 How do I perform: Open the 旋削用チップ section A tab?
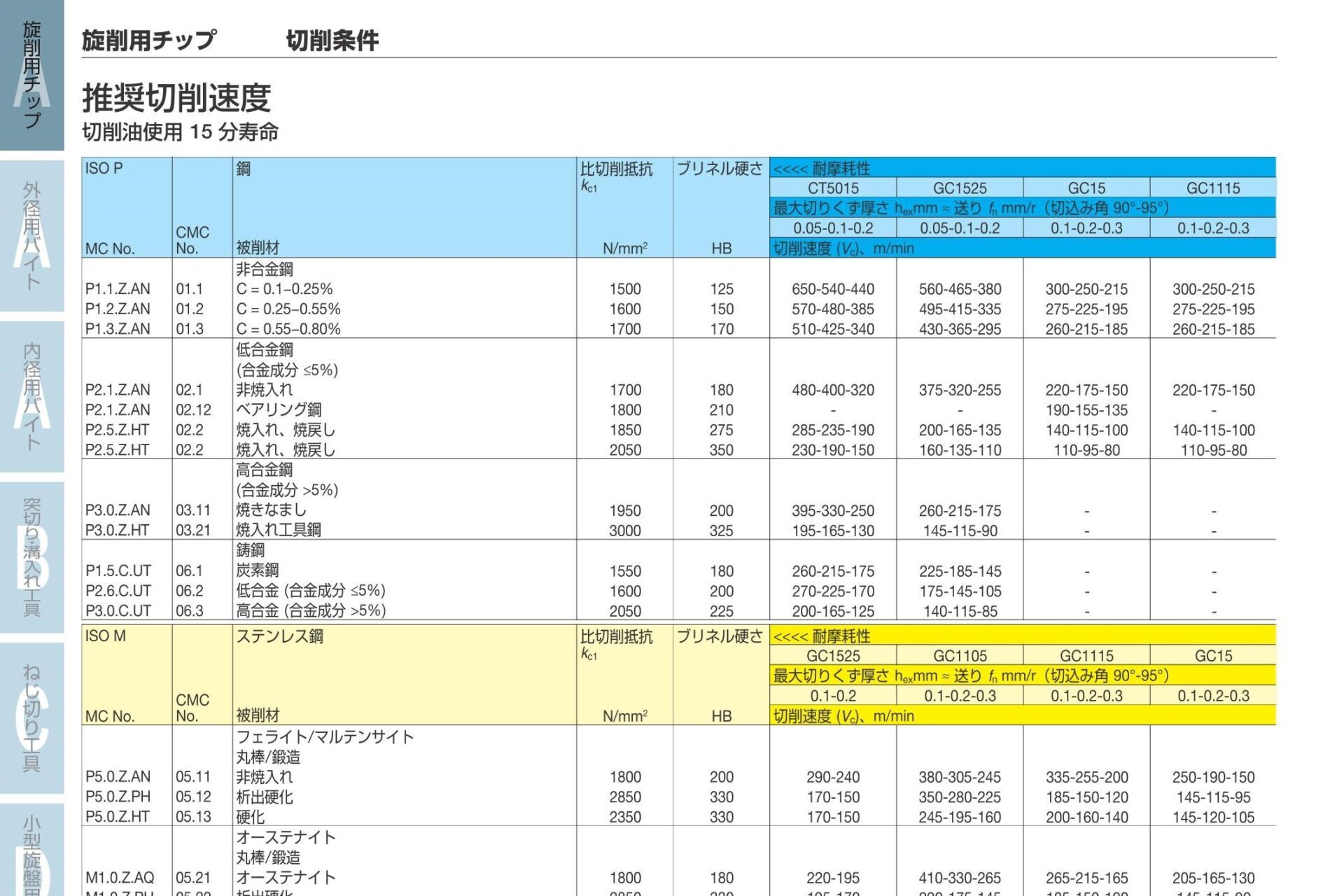point(31,75)
